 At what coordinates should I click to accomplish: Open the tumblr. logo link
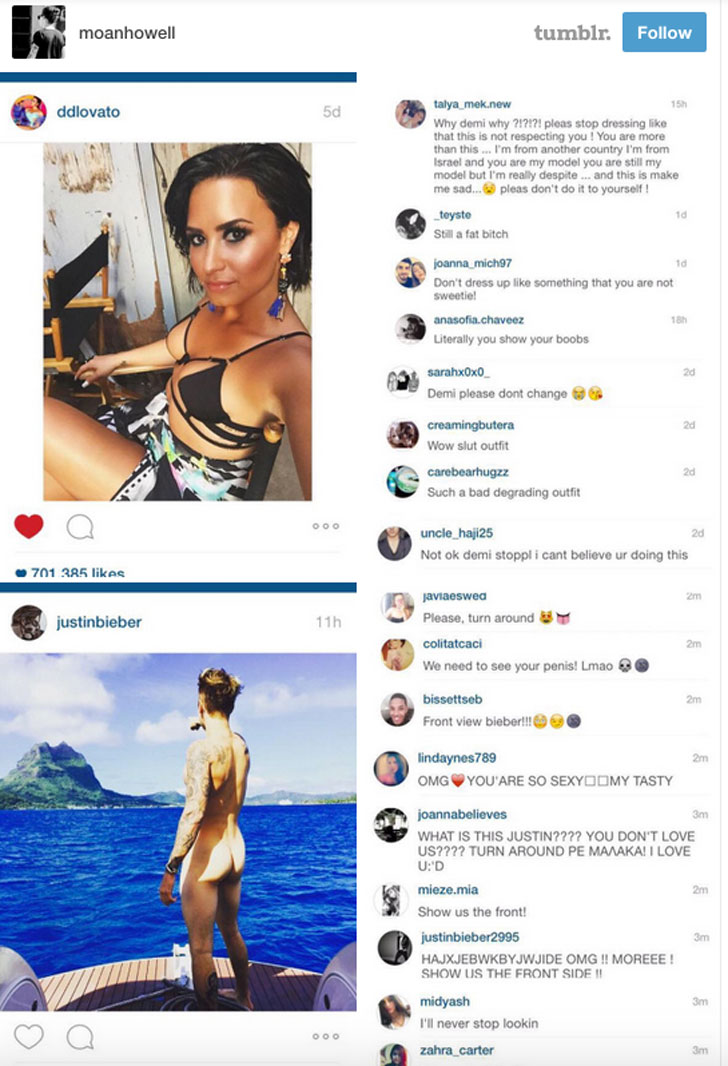click(572, 32)
